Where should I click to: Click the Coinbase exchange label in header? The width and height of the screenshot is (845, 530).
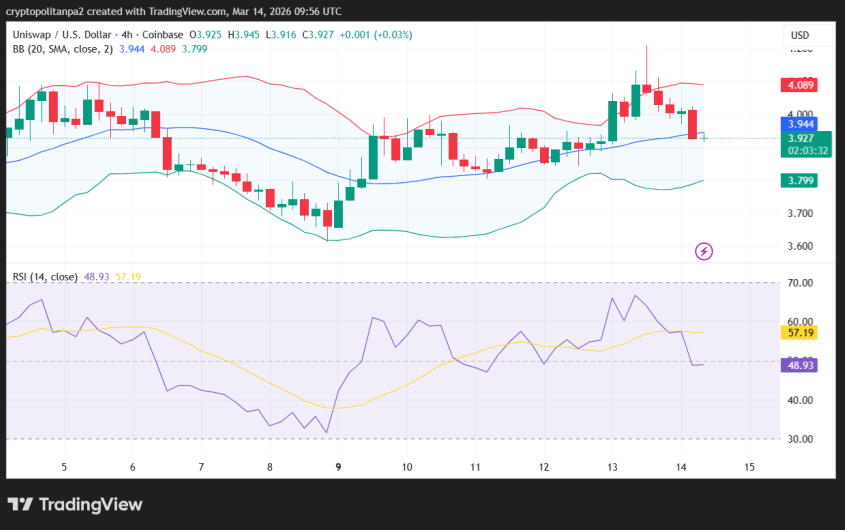point(163,35)
